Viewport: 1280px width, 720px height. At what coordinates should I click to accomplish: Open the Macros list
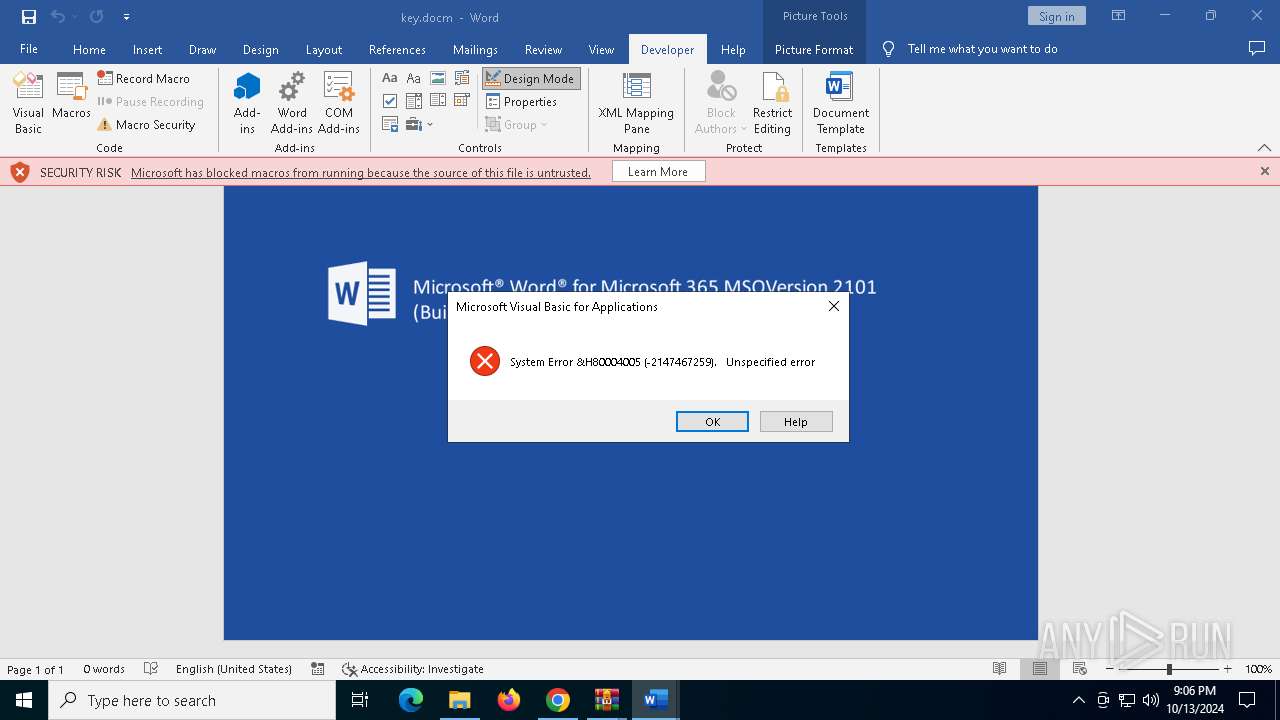[71, 97]
